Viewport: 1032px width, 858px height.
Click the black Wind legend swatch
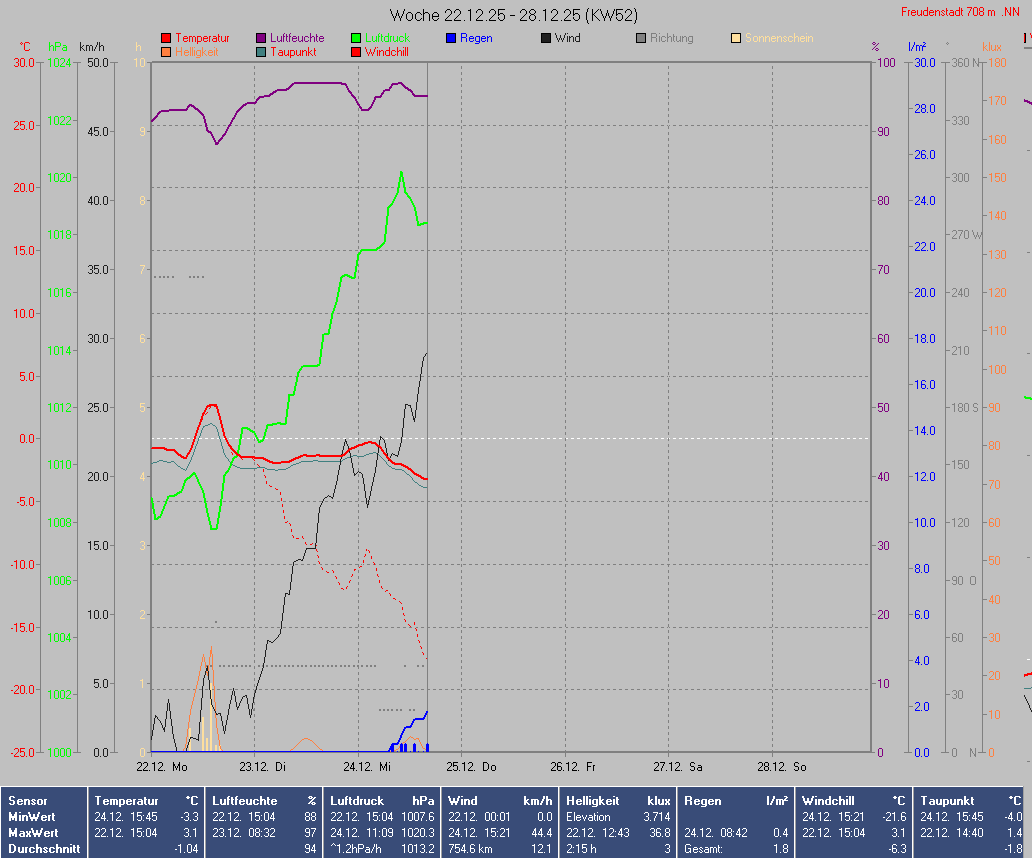546,39
